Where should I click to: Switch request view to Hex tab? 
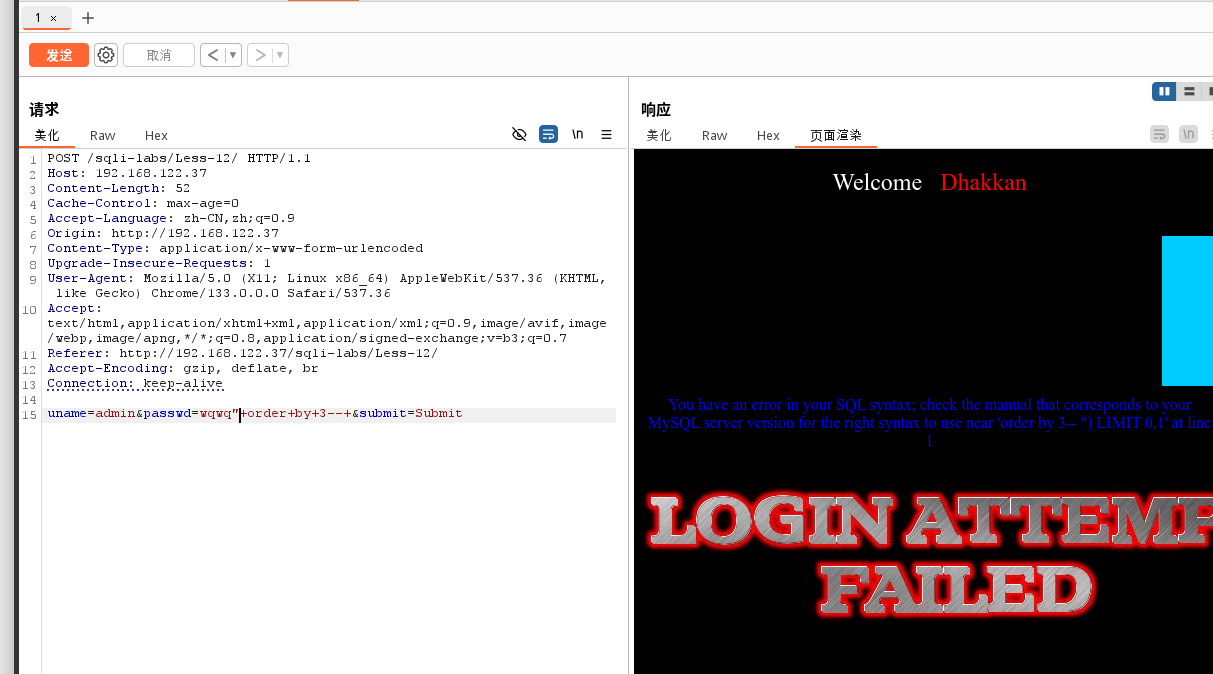[156, 136]
